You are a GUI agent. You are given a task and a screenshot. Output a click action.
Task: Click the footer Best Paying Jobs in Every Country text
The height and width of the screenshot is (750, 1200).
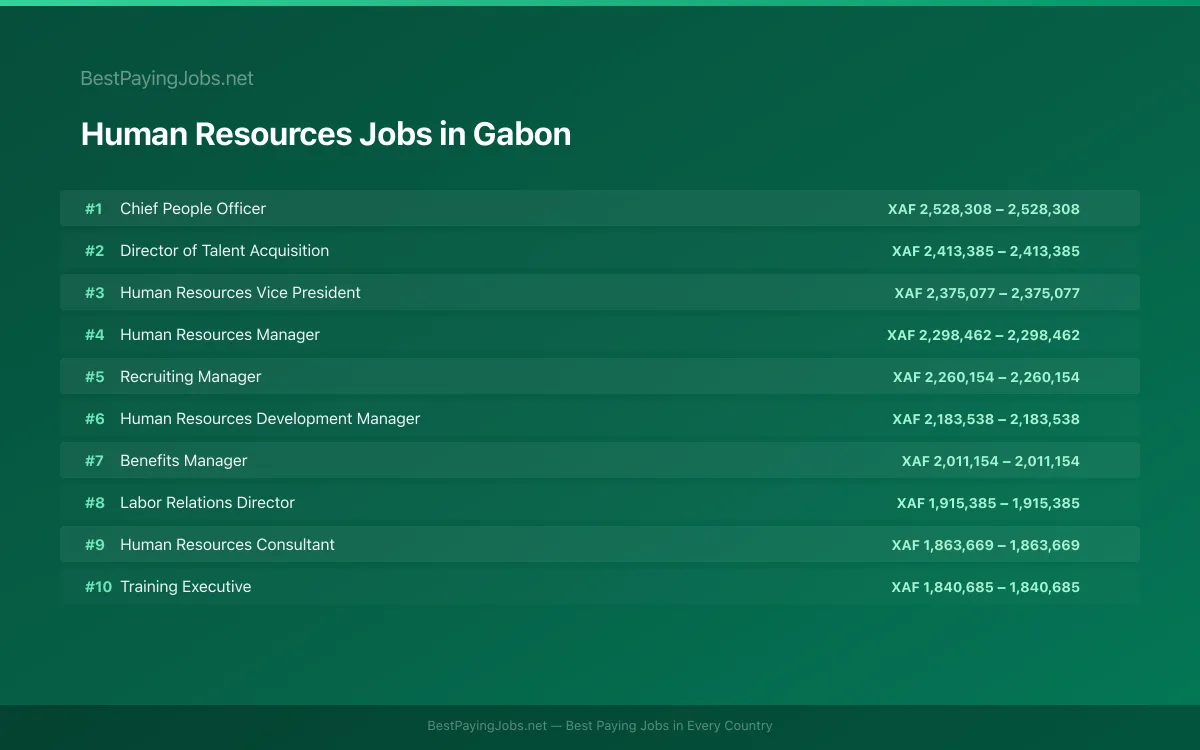click(669, 726)
